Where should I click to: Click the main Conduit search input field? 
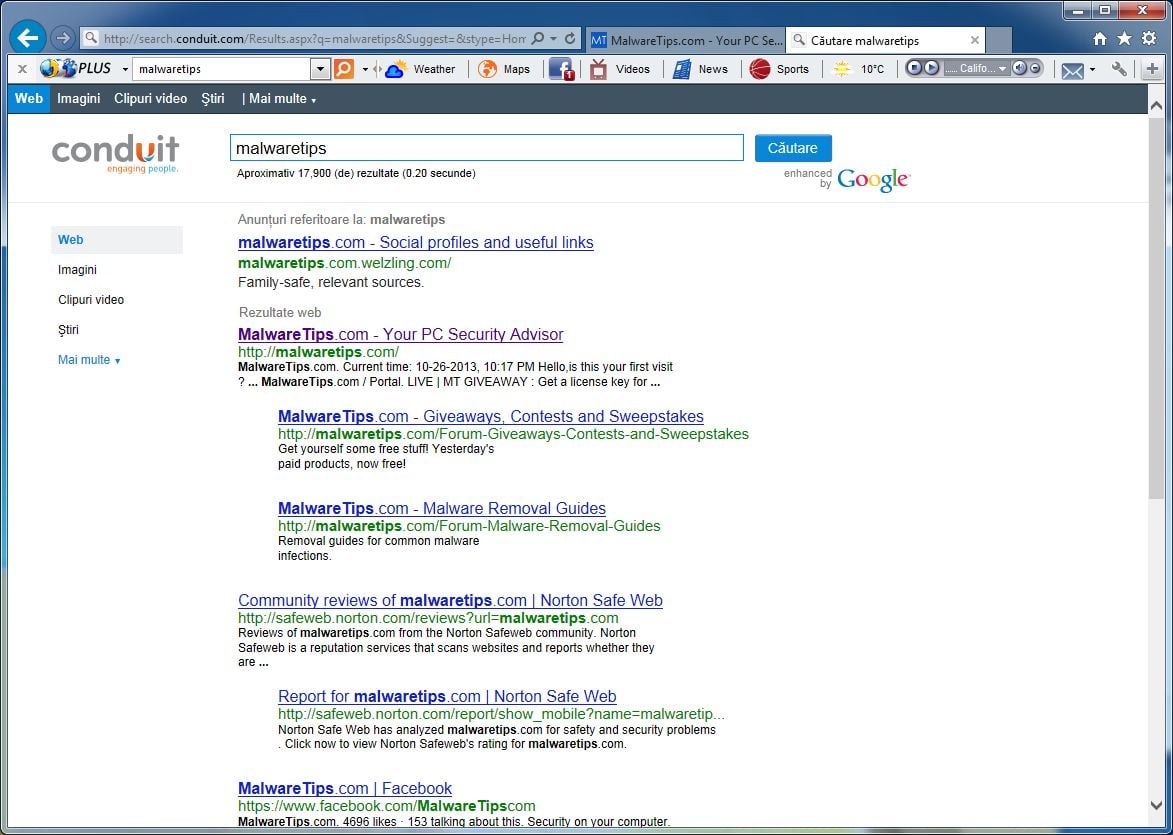tap(486, 148)
